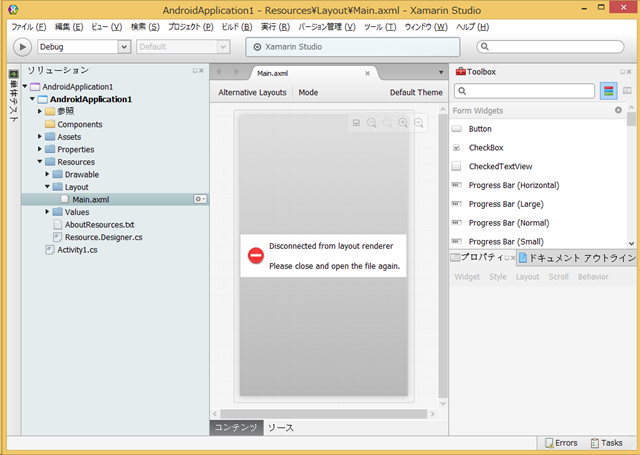Click the zoom-in magnifier in designer
Viewport: 640px width, 455px height.
pos(403,122)
